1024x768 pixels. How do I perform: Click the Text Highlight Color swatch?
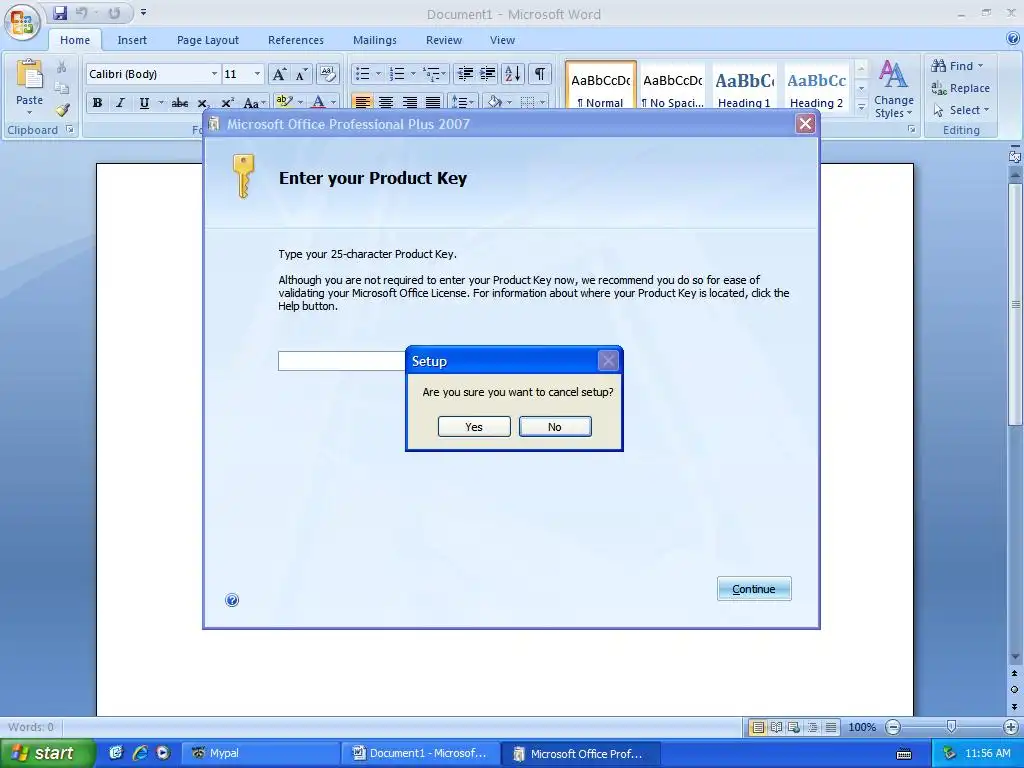click(284, 103)
